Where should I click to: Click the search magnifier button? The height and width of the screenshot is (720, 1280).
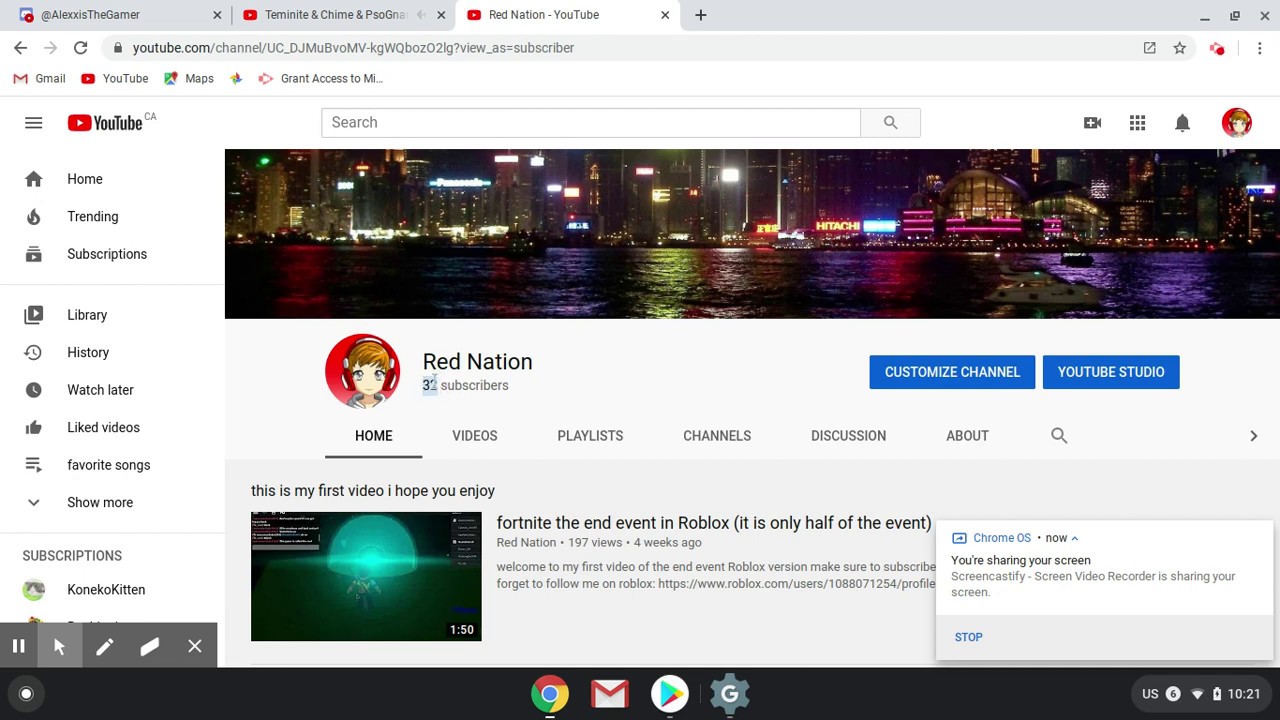(x=890, y=122)
